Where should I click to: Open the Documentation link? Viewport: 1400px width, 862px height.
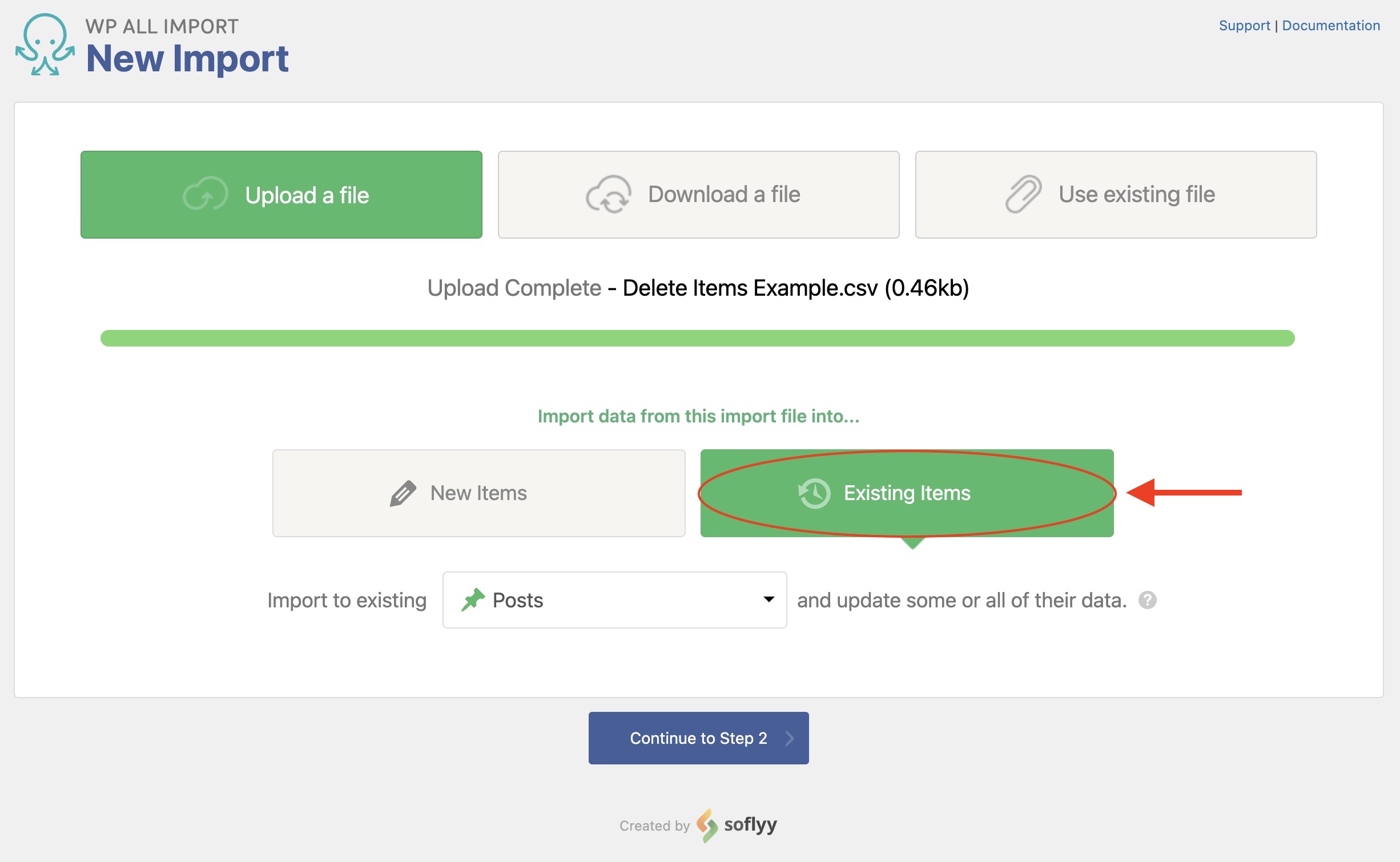1331,26
